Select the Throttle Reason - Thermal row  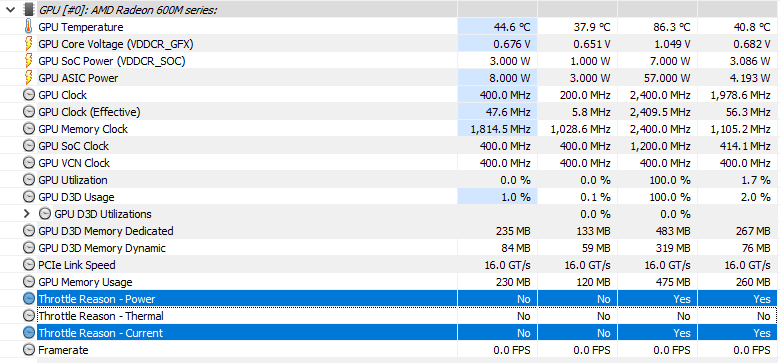pos(390,316)
